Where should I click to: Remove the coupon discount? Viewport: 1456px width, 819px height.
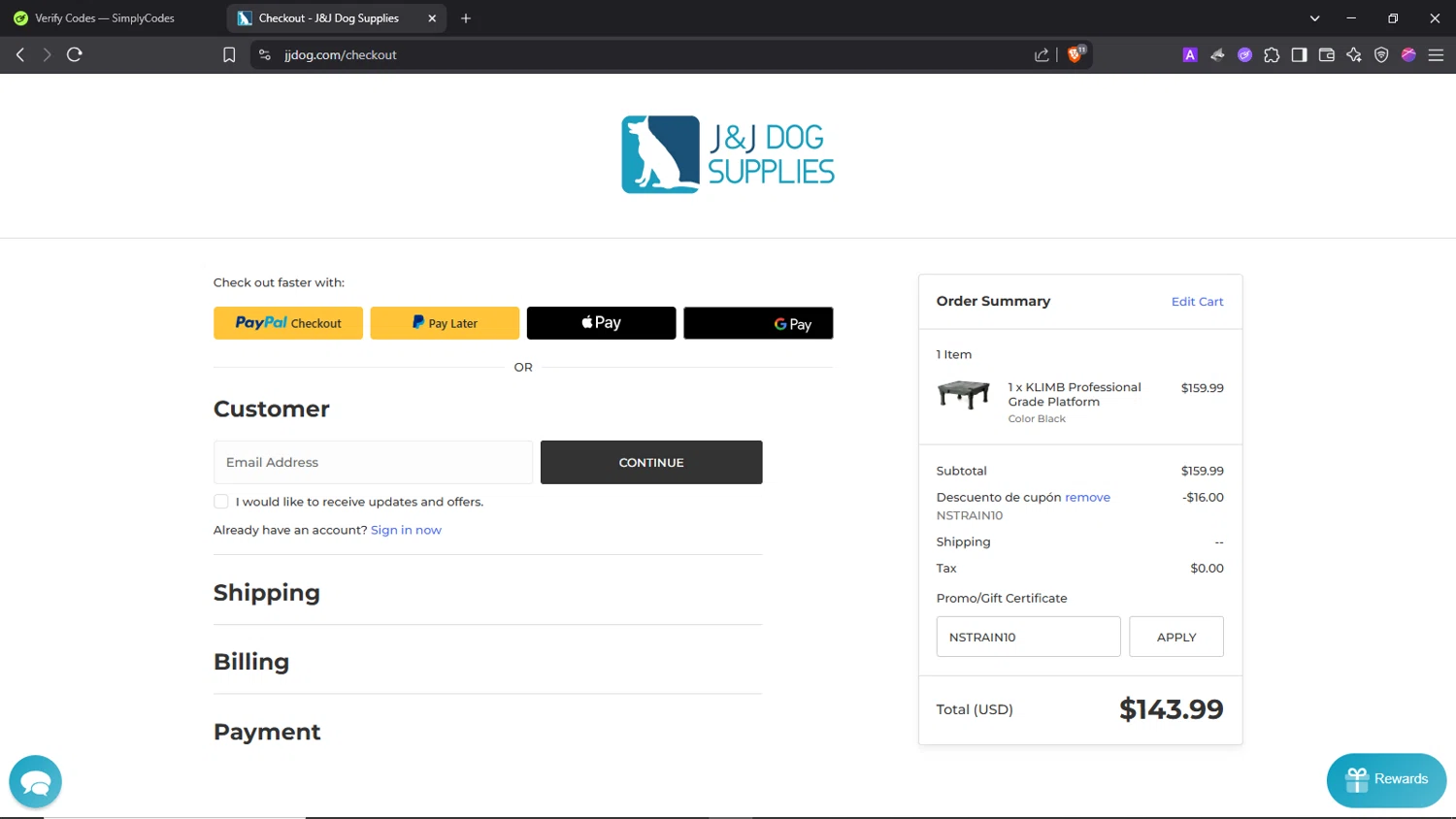pos(1087,497)
